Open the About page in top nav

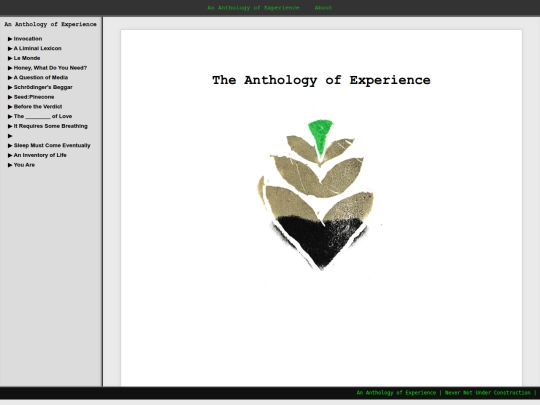click(x=323, y=8)
